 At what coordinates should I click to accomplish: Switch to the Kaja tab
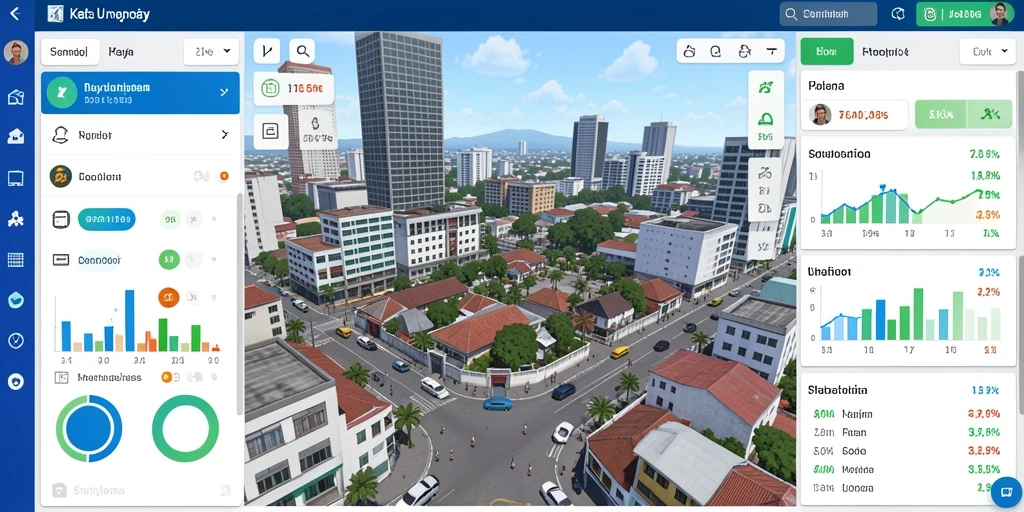(x=121, y=52)
